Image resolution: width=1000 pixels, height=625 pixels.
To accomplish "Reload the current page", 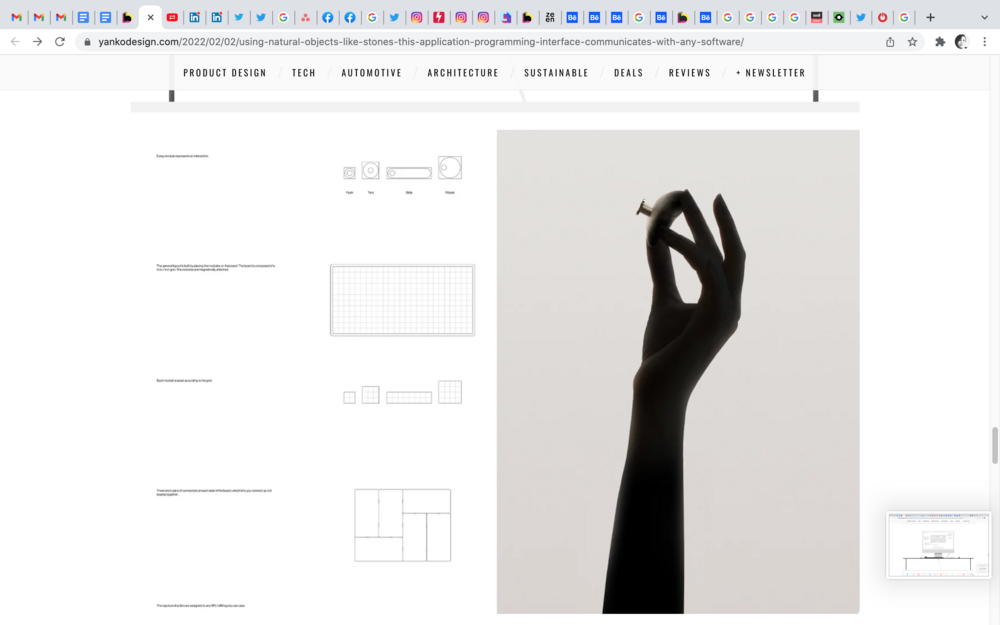I will pos(60,42).
